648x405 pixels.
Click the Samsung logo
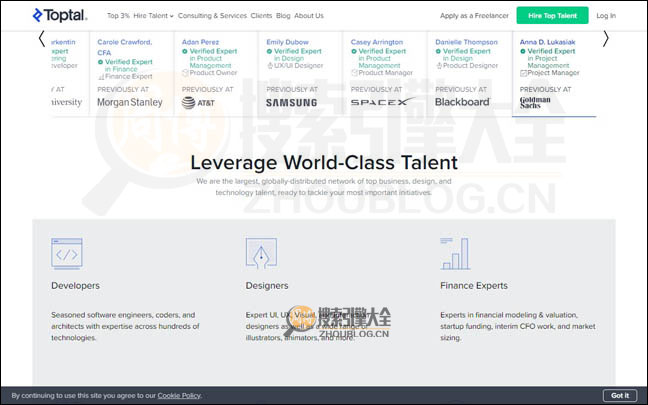291,102
